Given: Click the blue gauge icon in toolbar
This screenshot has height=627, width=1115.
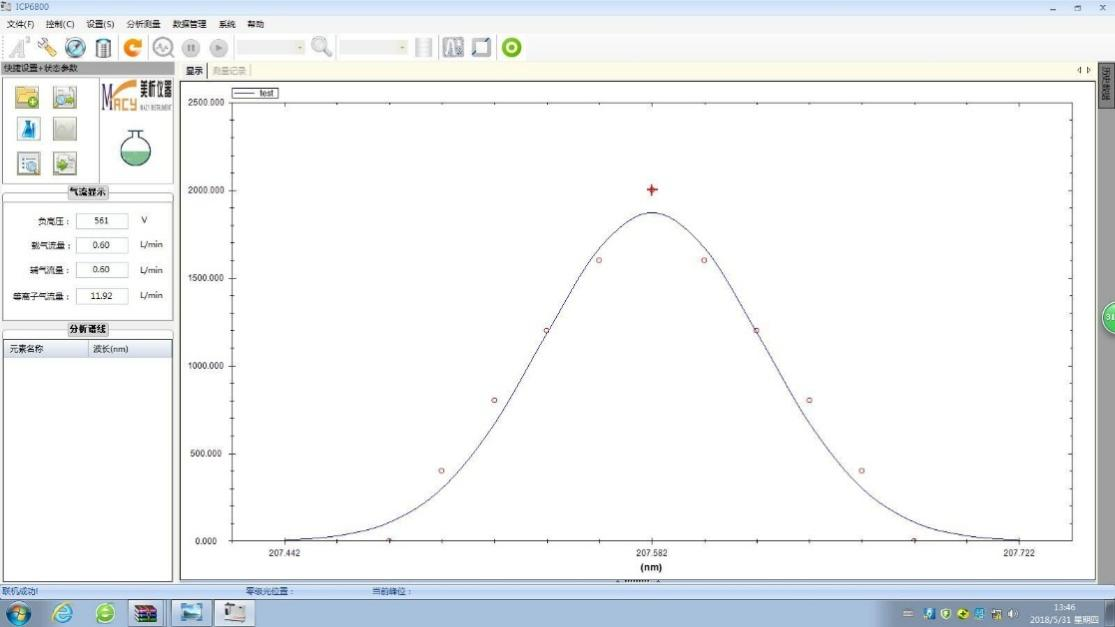Looking at the screenshot, I should pyautogui.click(x=75, y=47).
